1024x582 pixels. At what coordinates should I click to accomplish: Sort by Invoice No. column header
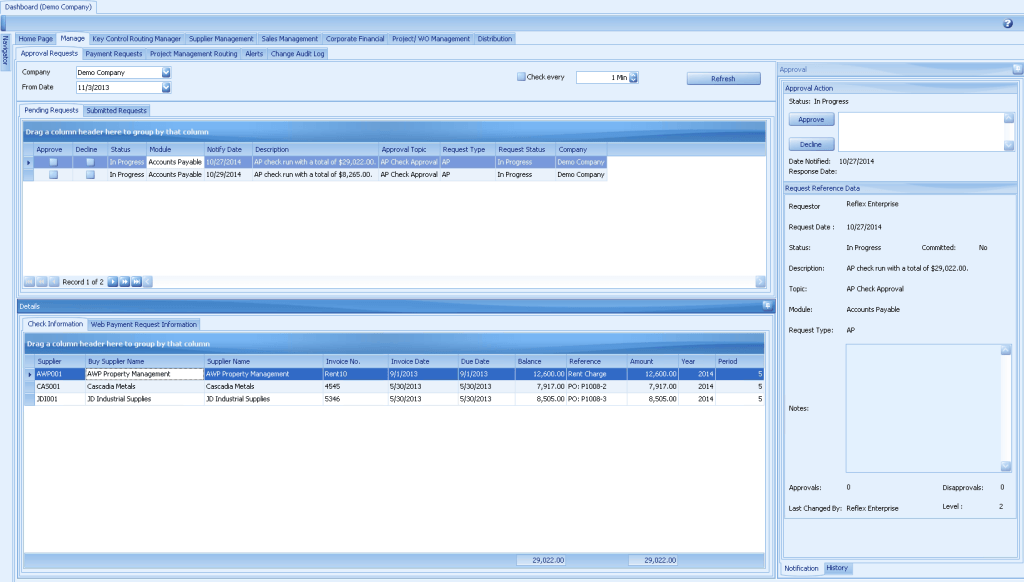(355, 361)
